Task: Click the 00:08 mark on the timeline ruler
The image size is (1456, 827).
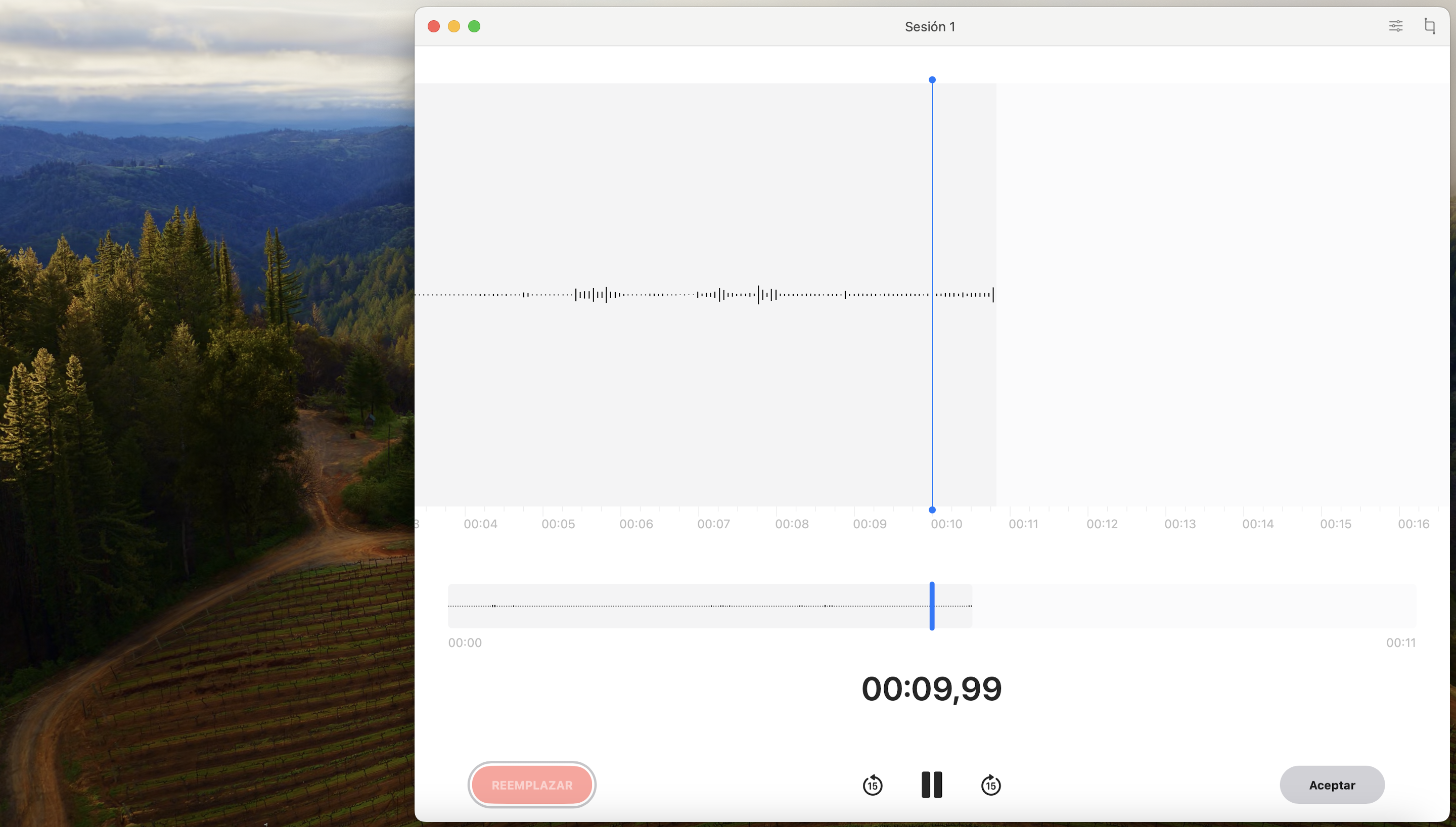Action: click(x=792, y=523)
